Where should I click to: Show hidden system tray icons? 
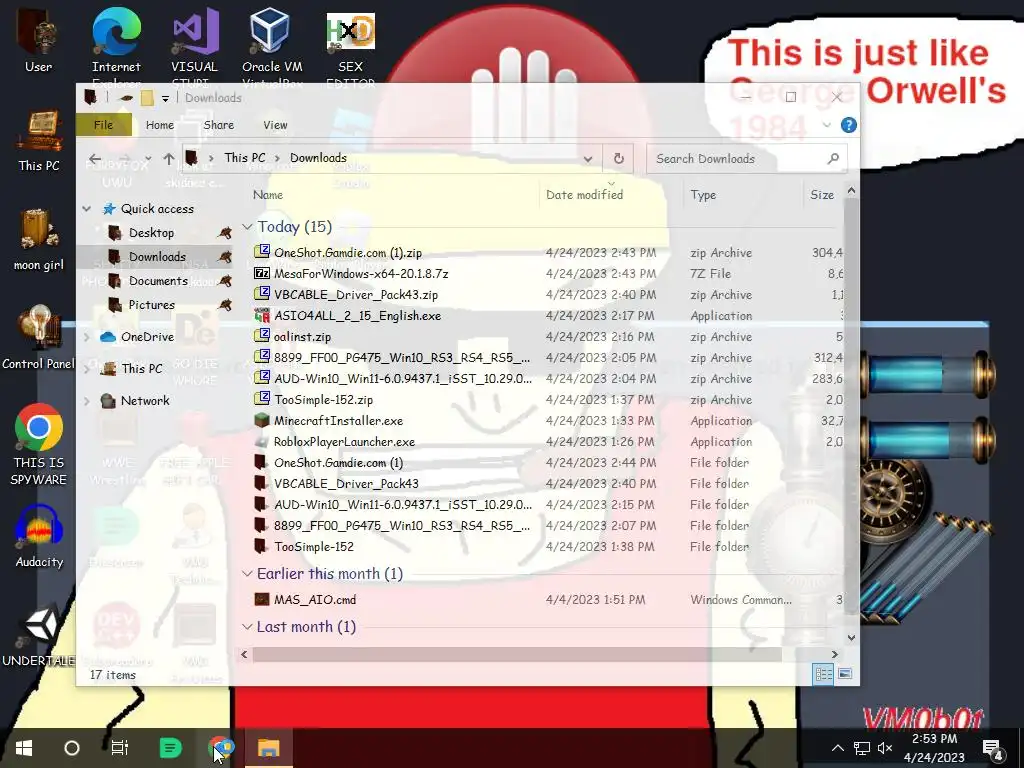click(x=837, y=748)
